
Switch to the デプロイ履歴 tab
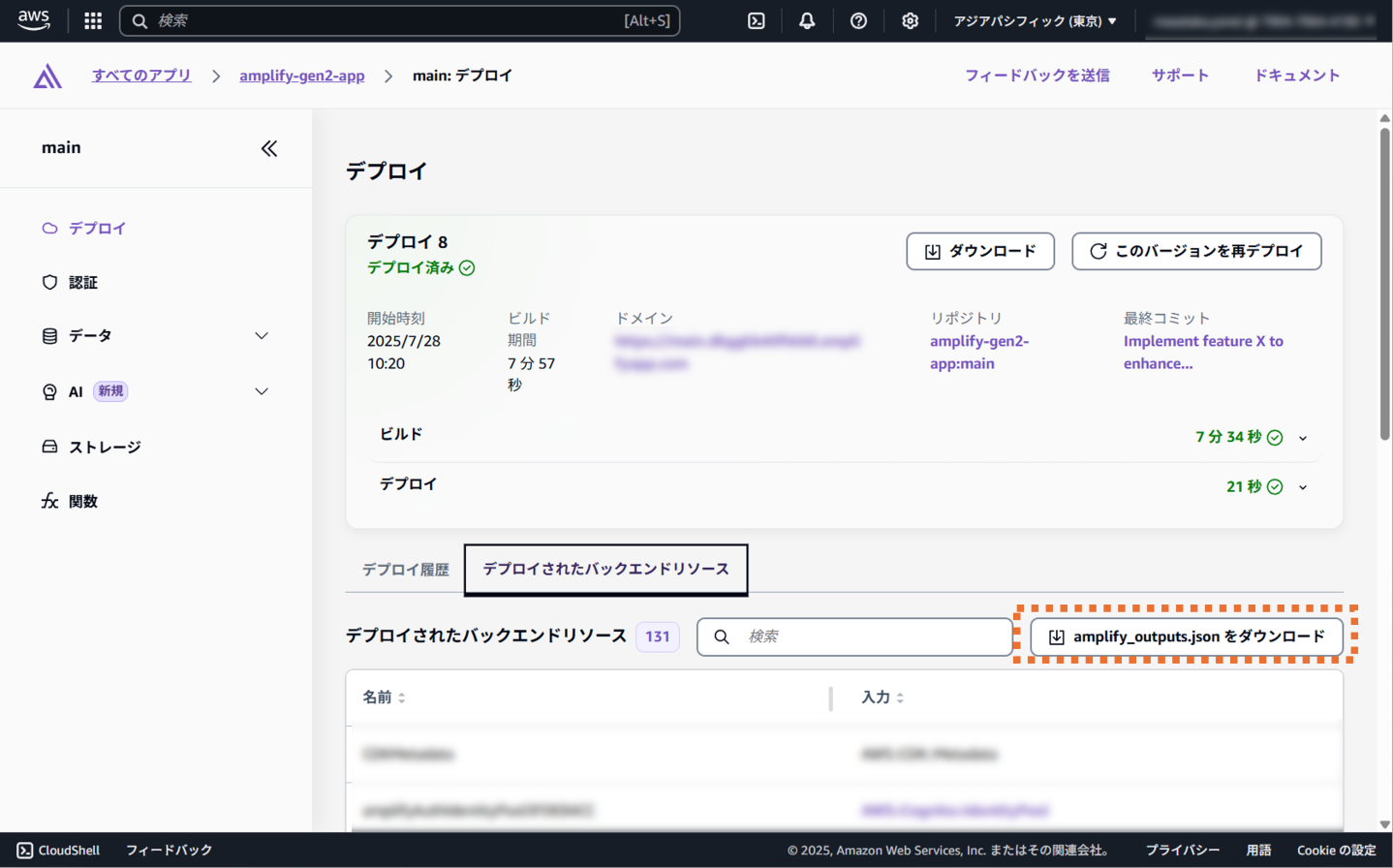tap(405, 570)
